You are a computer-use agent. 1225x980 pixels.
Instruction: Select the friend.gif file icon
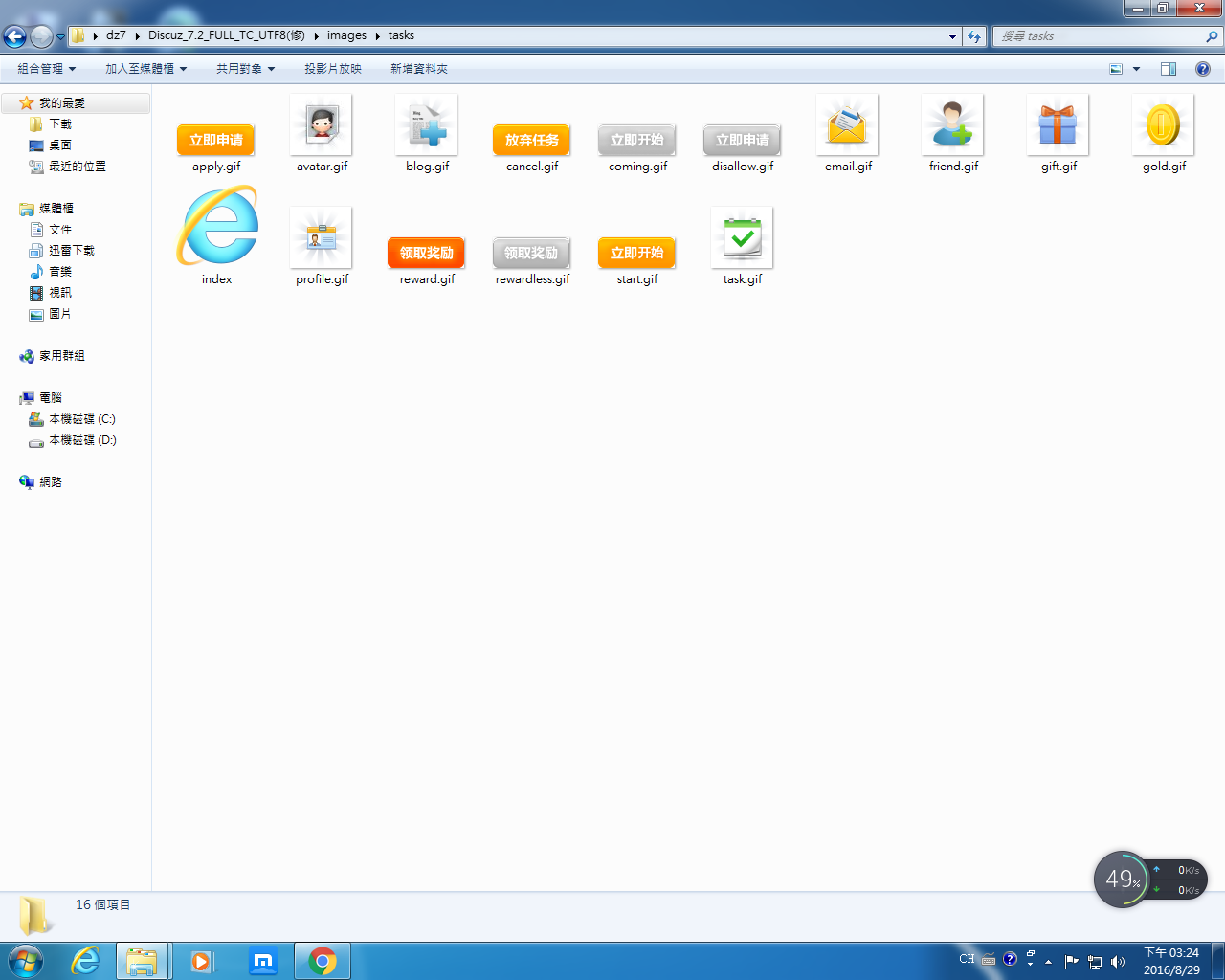pyautogui.click(x=953, y=124)
